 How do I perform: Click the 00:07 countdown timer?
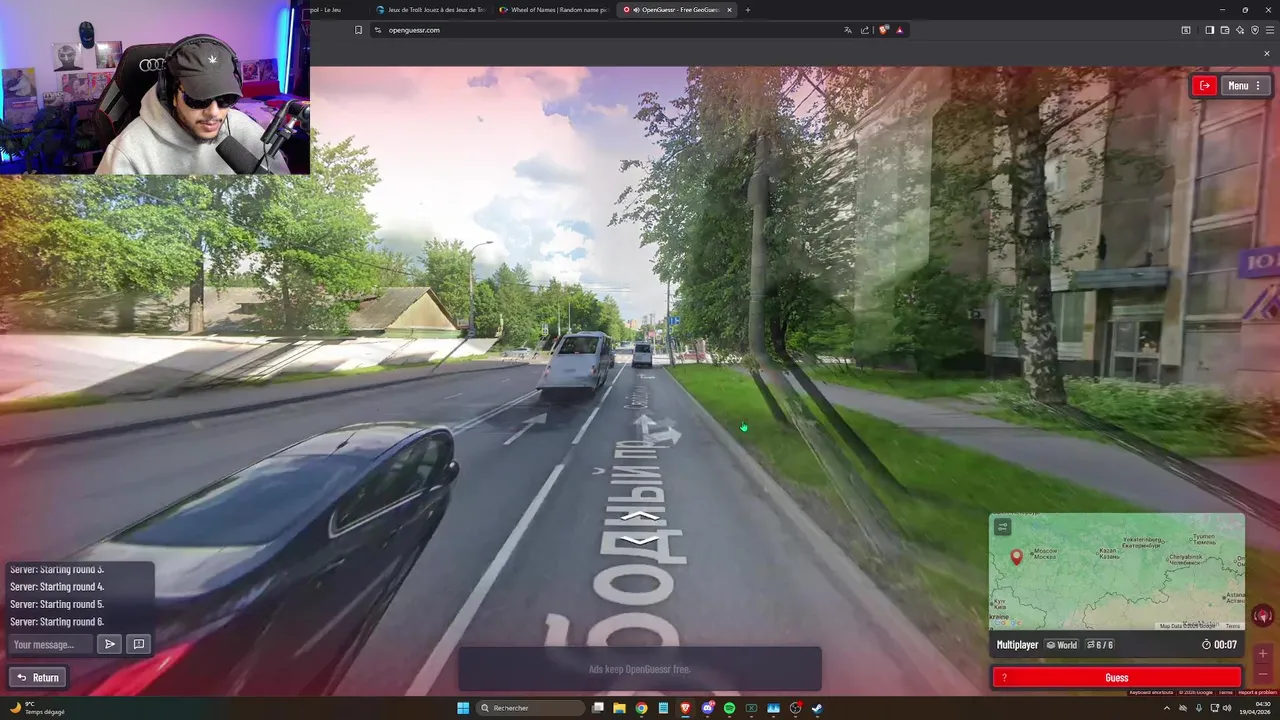(x=1219, y=645)
